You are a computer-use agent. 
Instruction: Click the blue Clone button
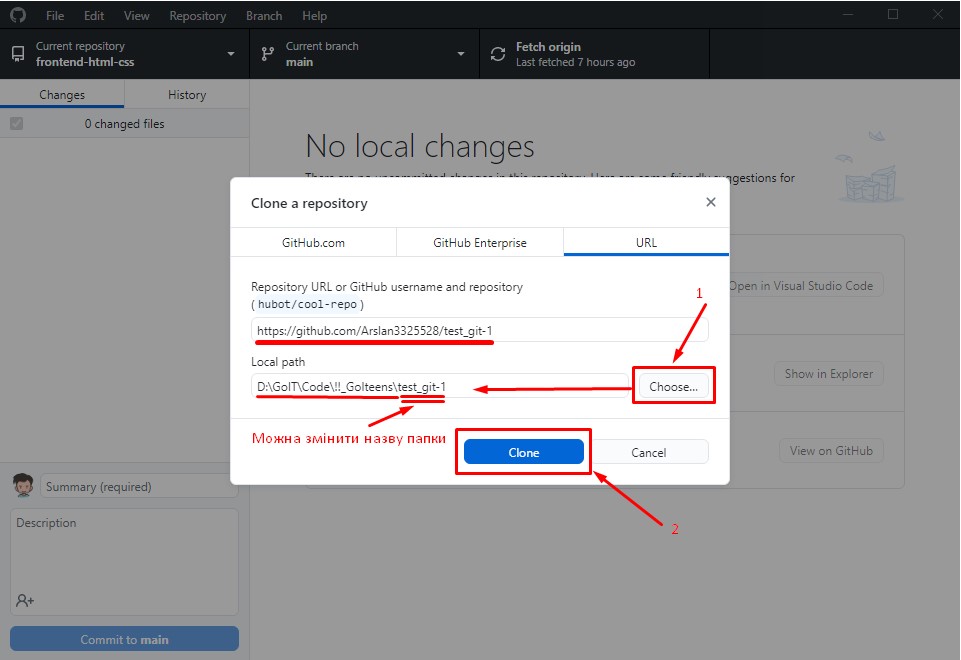(x=523, y=452)
